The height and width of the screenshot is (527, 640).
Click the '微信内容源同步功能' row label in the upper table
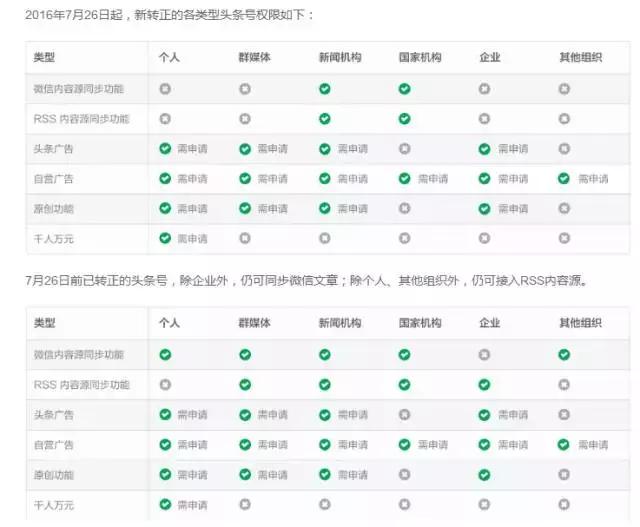click(x=78, y=89)
